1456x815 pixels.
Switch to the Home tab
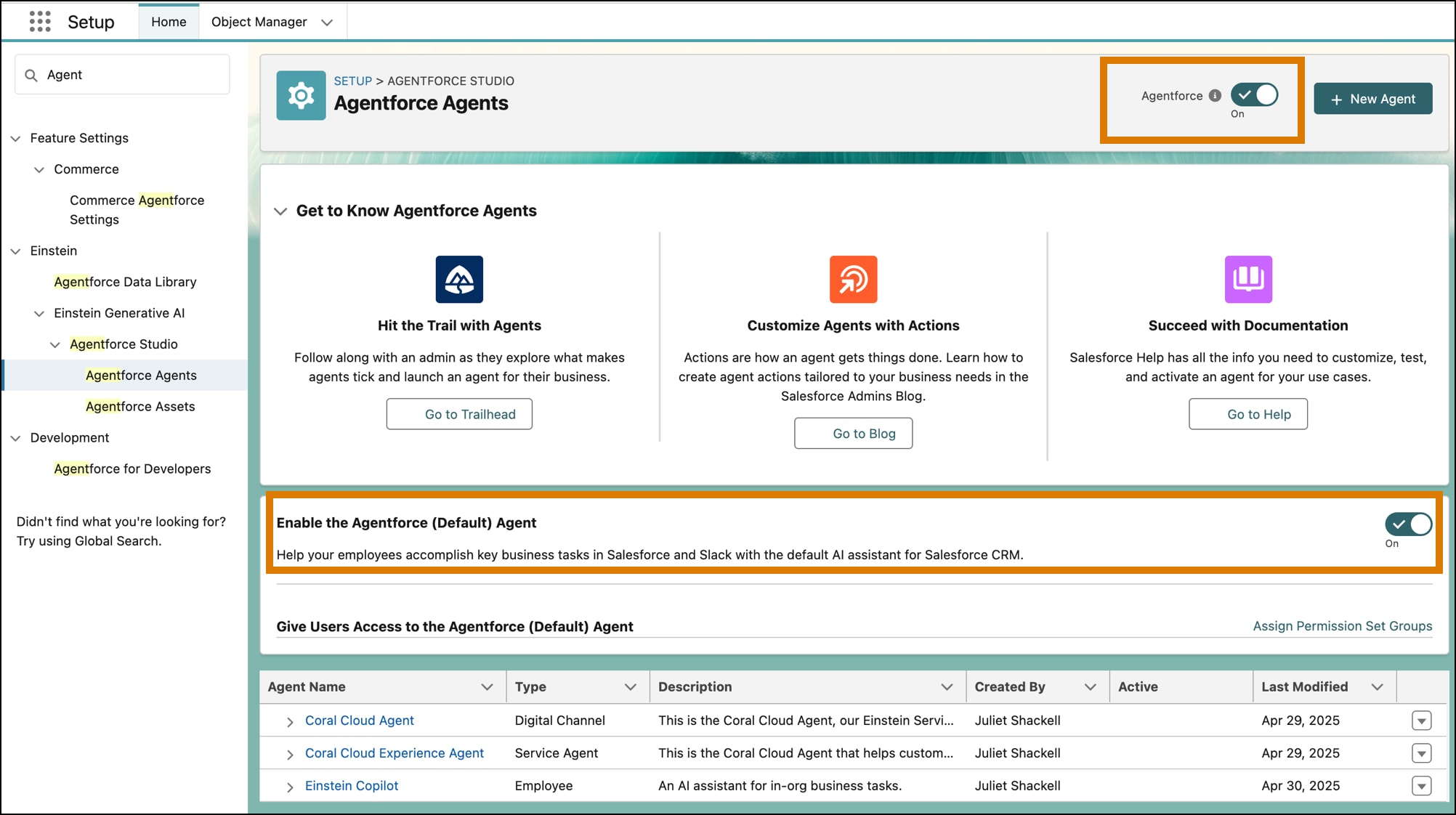click(x=169, y=22)
